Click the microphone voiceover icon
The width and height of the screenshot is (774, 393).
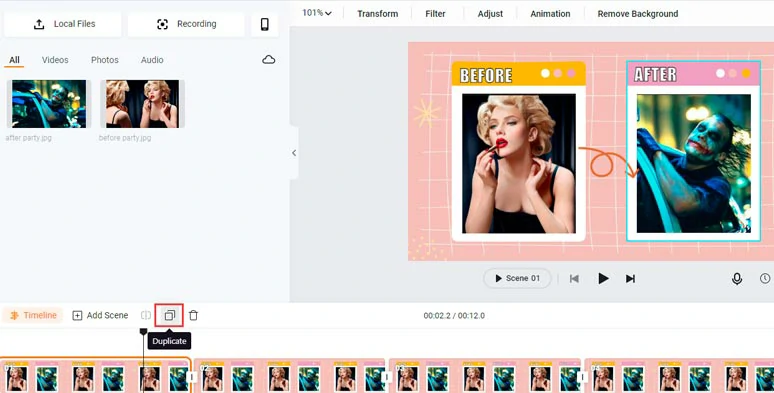(737, 279)
